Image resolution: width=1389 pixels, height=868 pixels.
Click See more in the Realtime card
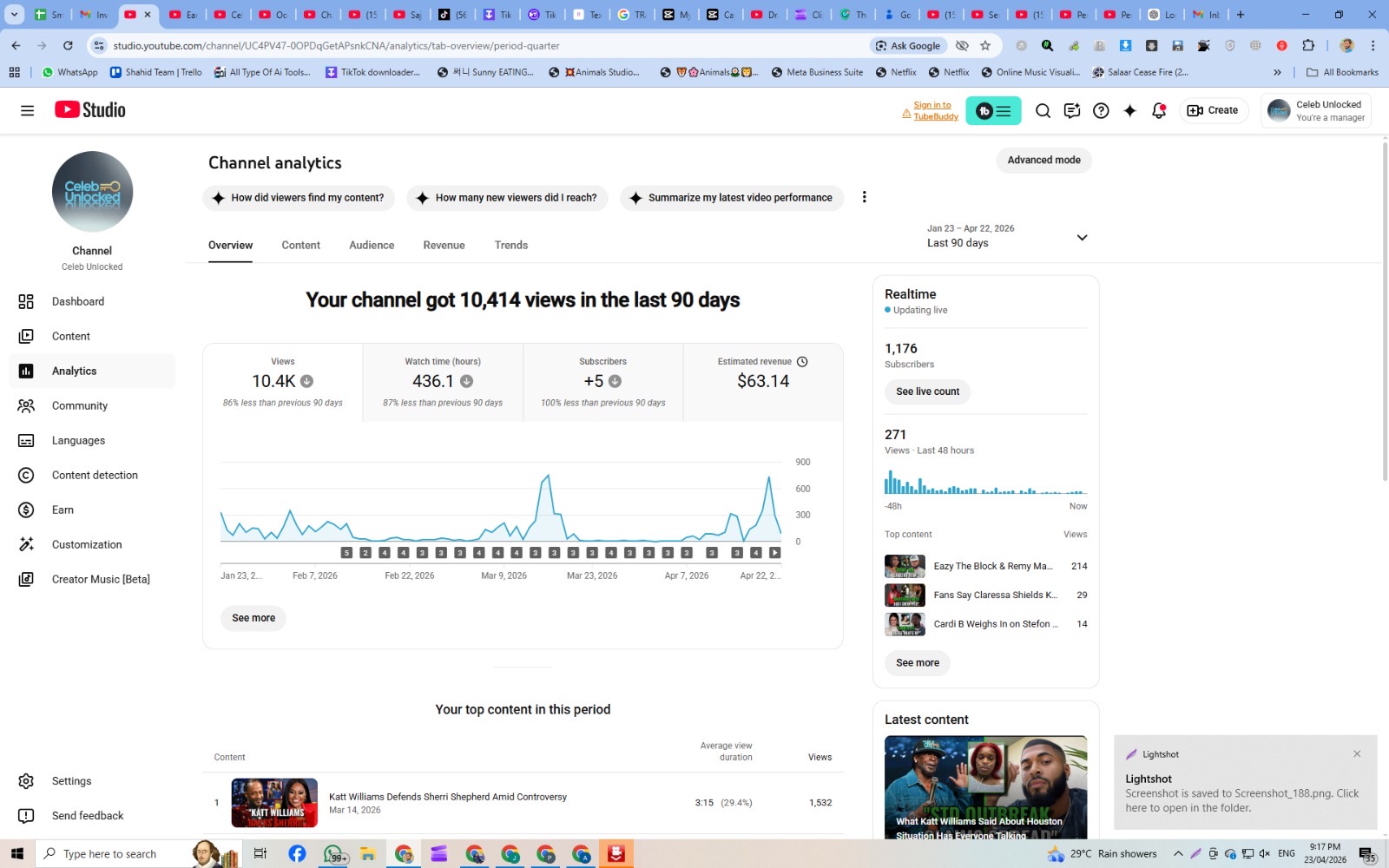(918, 663)
